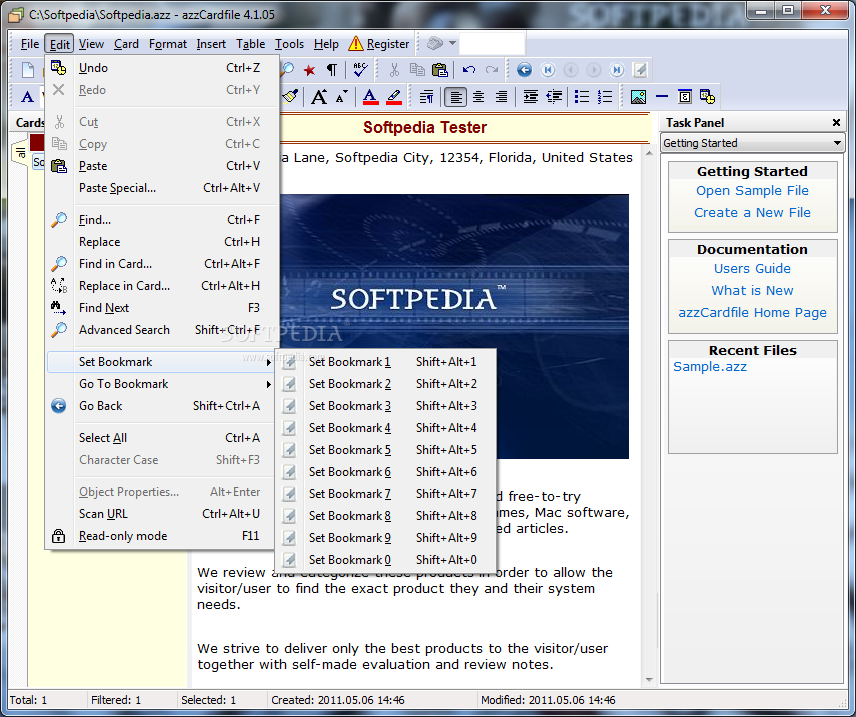Increase paragraph indent
This screenshot has height=717, width=856.
[531, 97]
